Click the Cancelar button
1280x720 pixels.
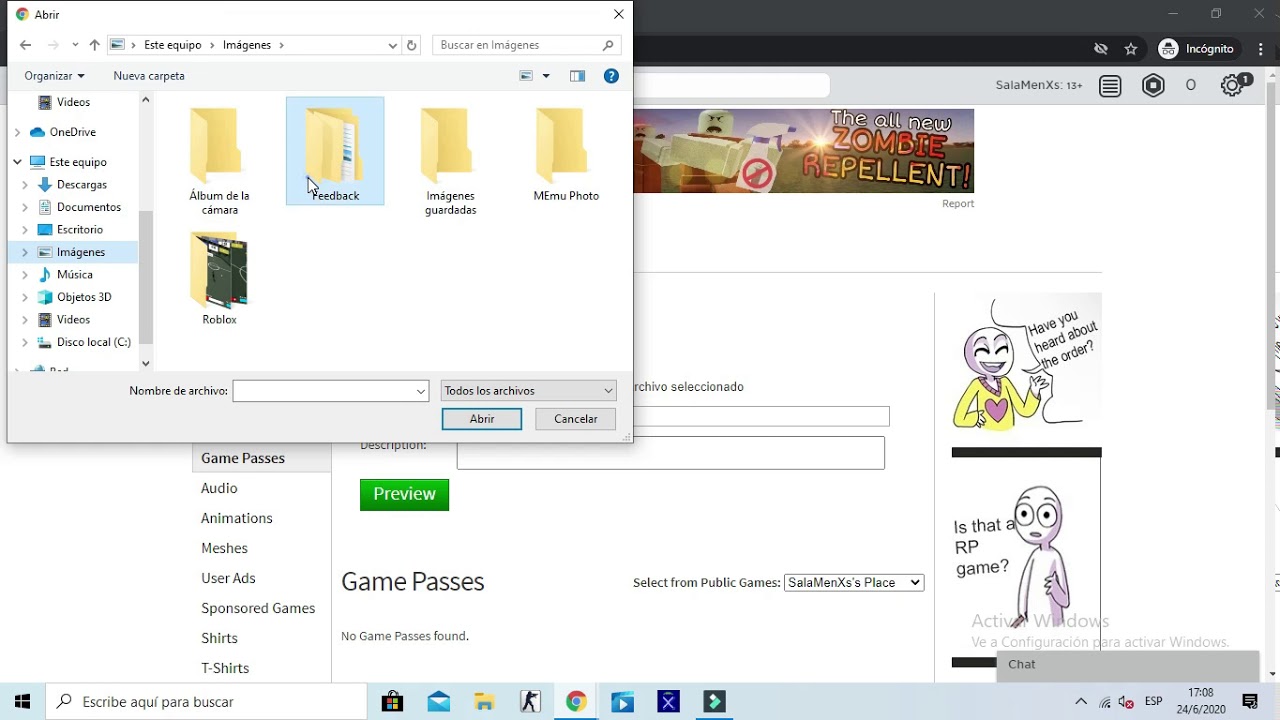[576, 419]
